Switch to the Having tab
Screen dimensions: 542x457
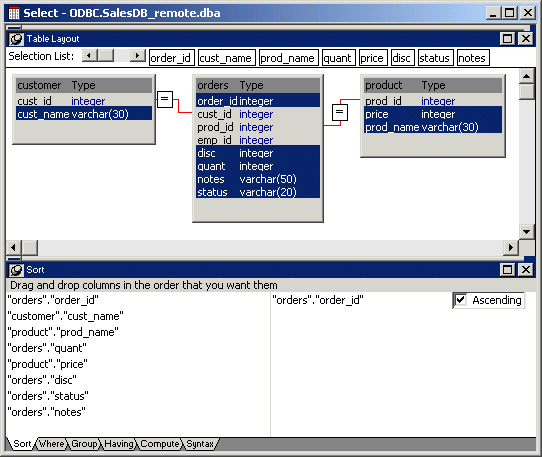(119, 444)
